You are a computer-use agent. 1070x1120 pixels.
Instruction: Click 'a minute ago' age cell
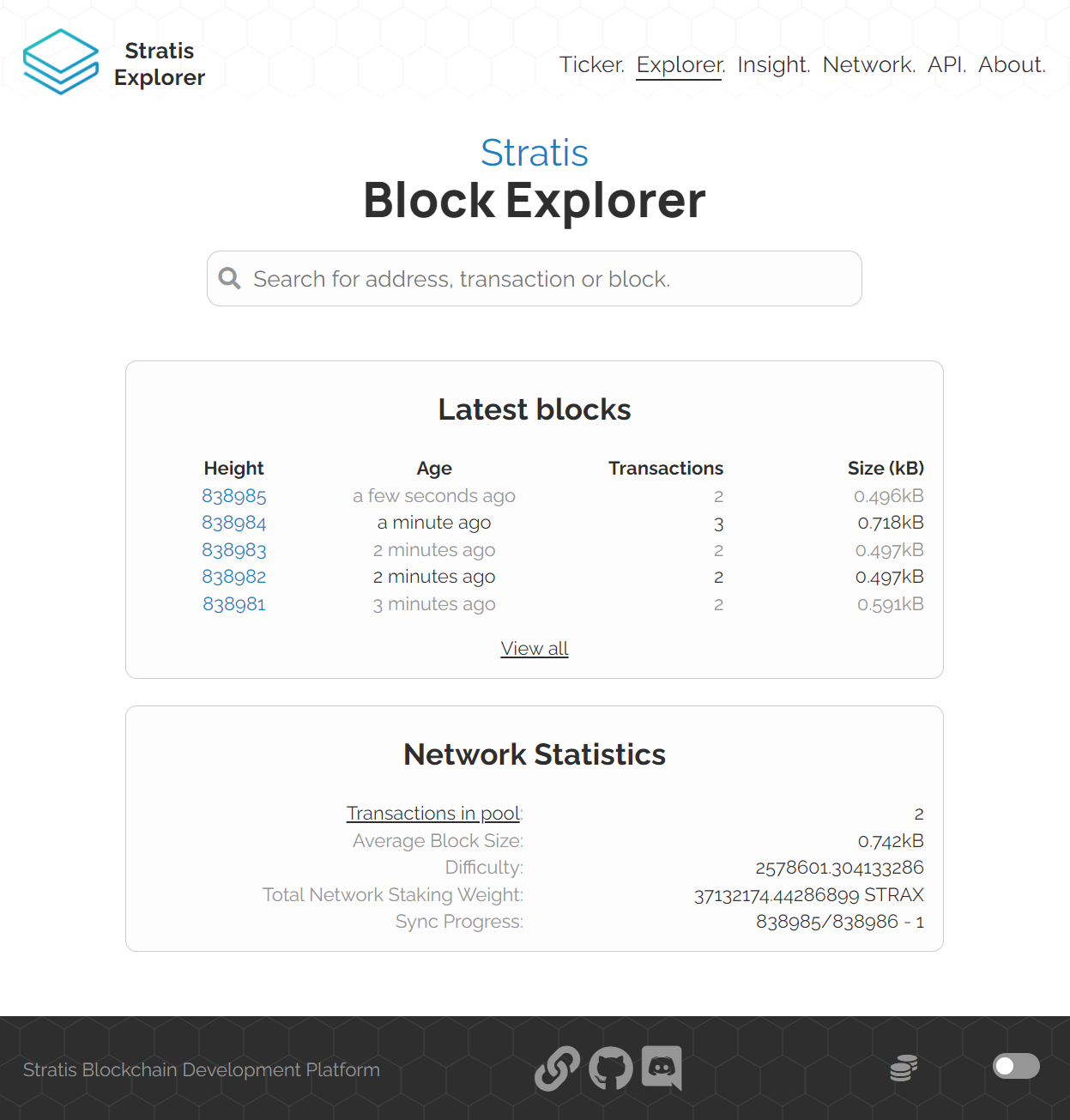pyautogui.click(x=434, y=523)
